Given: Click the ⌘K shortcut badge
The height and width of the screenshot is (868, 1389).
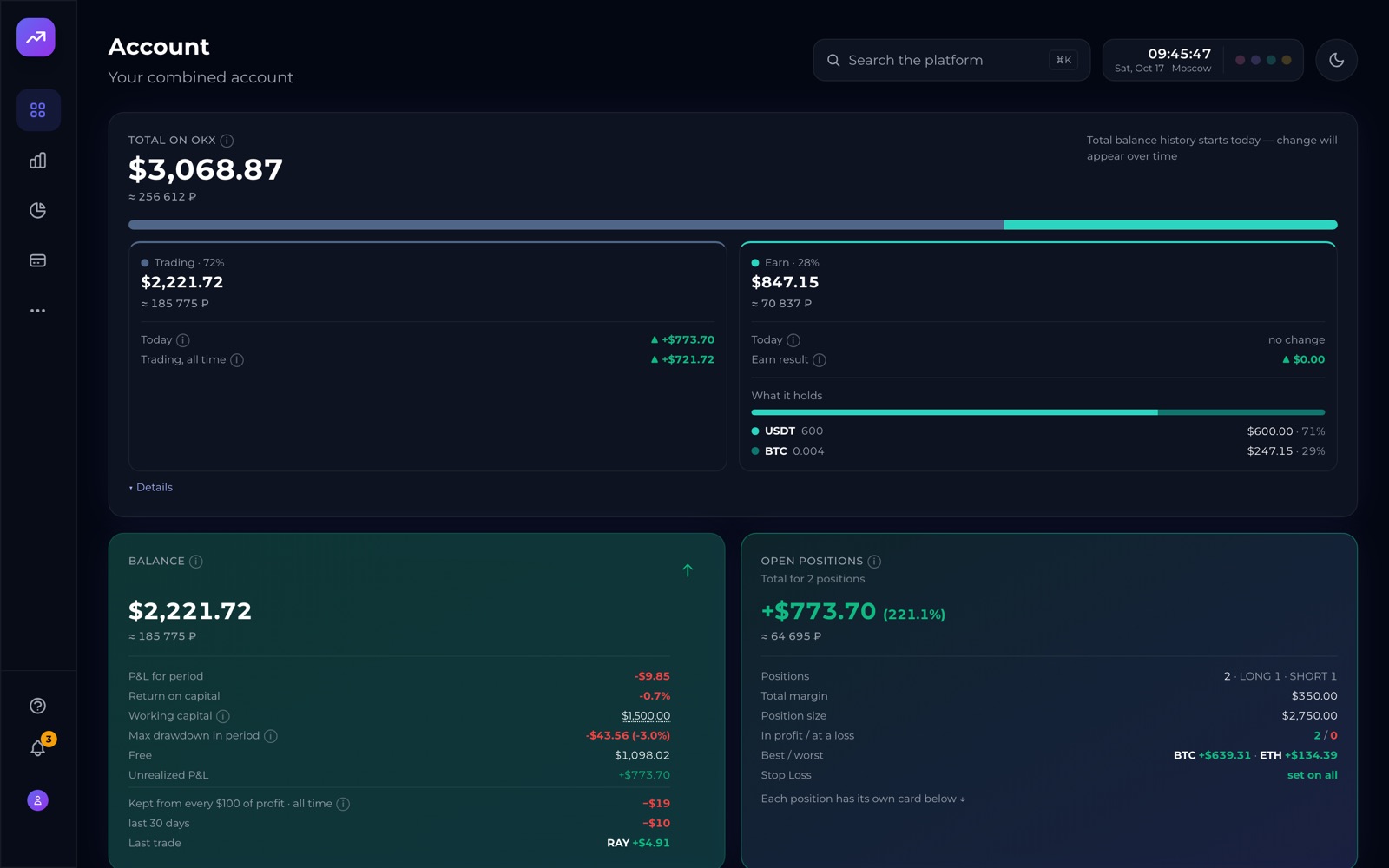Looking at the screenshot, I should (x=1063, y=60).
